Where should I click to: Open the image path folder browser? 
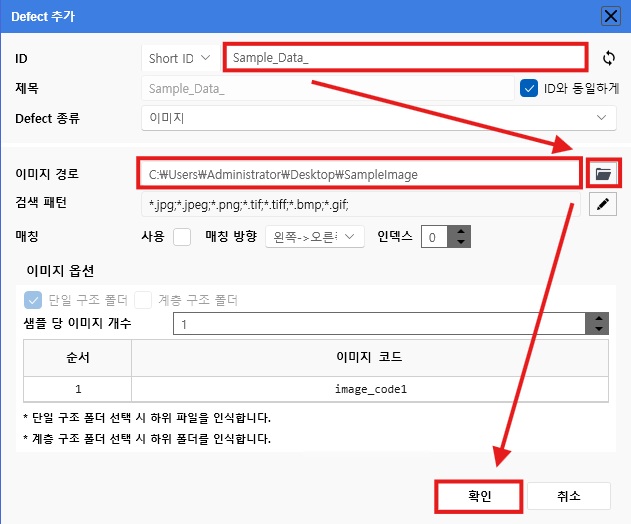(603, 174)
